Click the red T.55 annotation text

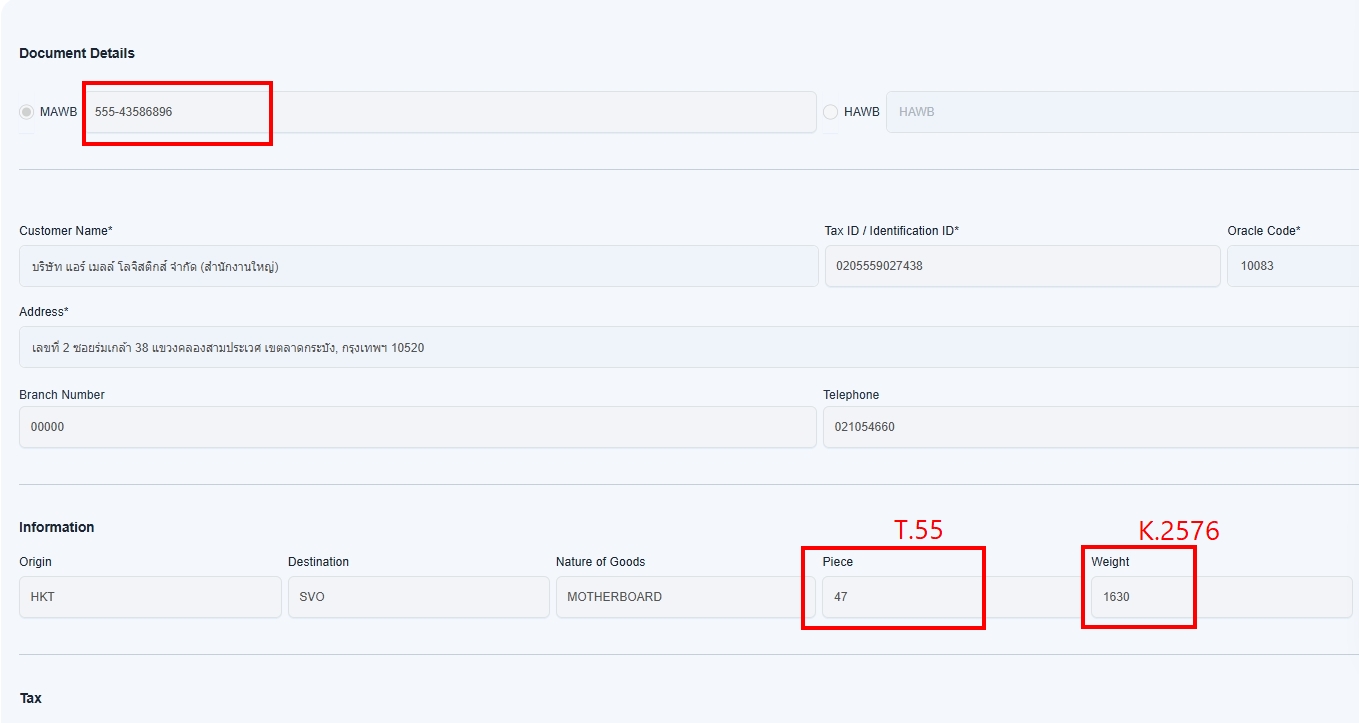(918, 530)
